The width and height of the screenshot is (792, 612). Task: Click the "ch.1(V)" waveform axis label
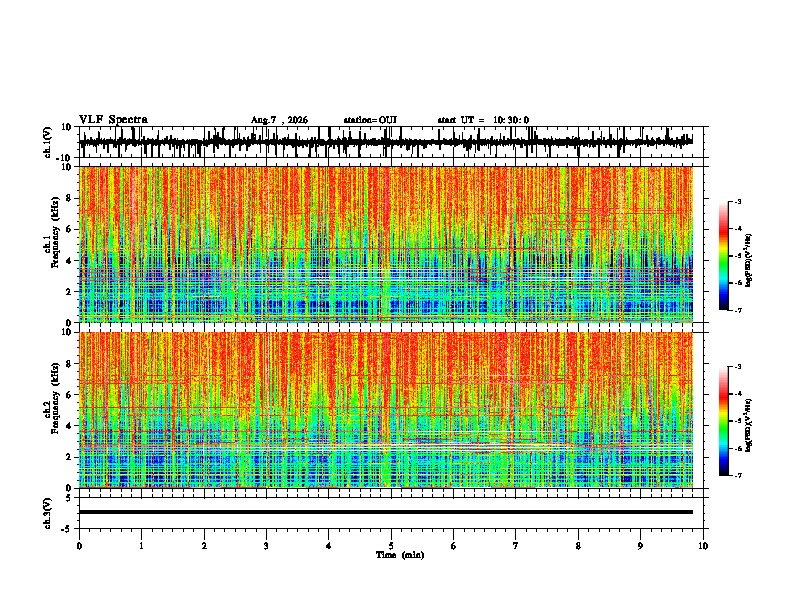coord(48,142)
